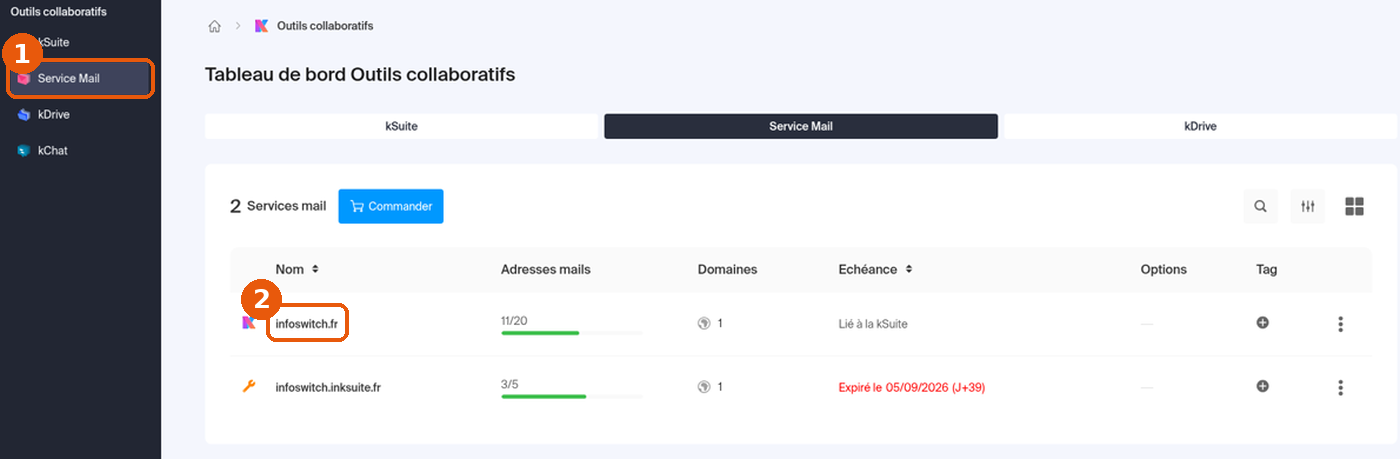This screenshot has width=1400, height=459.
Task: Click the 3/5 addresses usage bar
Action: 571,396
